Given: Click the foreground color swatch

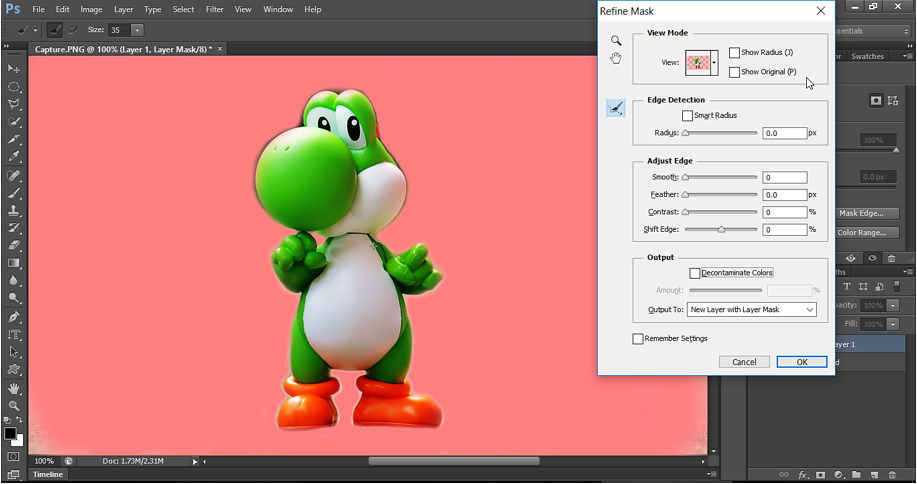Looking at the screenshot, I should click(10, 433).
